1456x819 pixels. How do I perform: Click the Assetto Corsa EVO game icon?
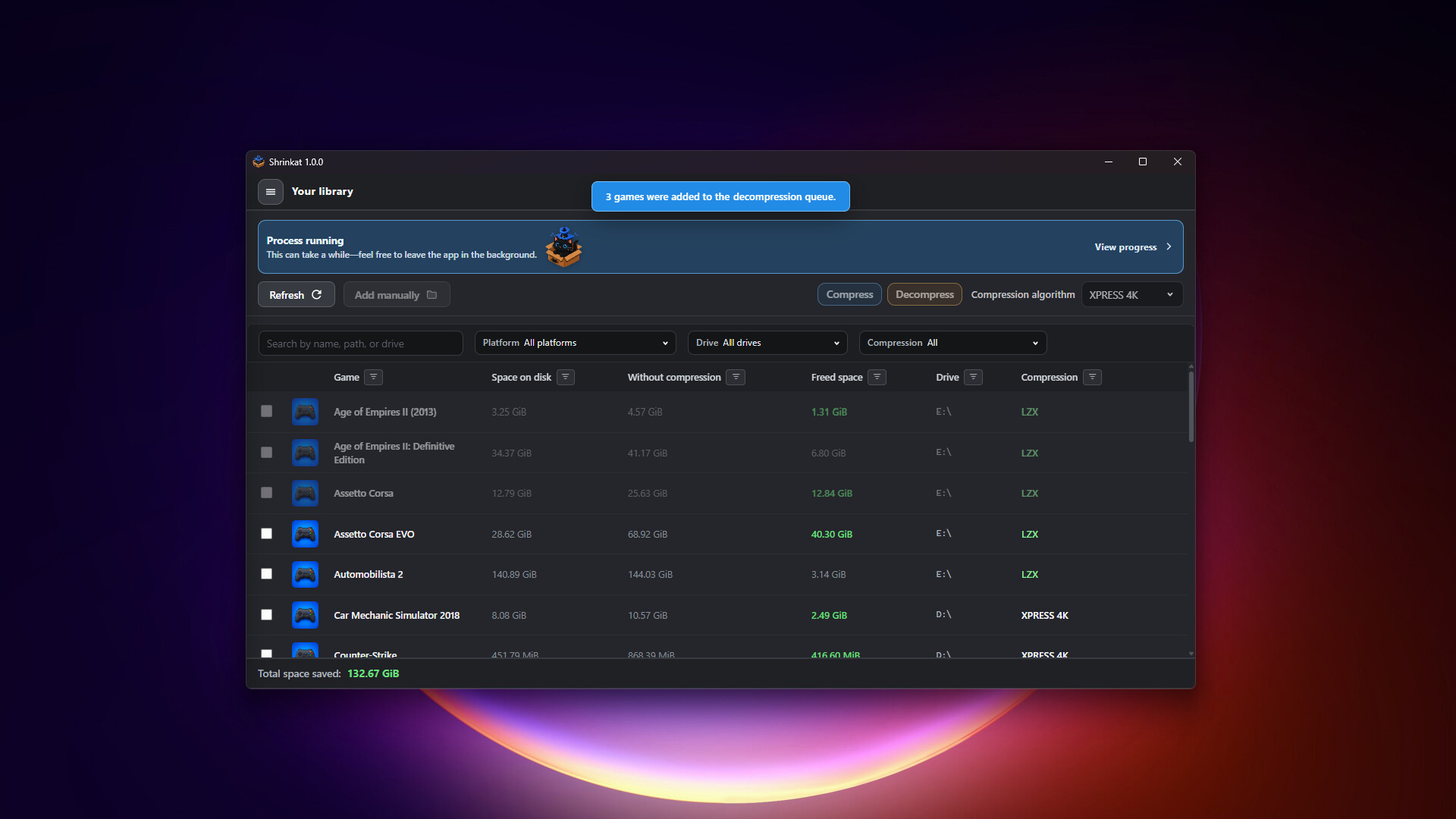pos(305,534)
